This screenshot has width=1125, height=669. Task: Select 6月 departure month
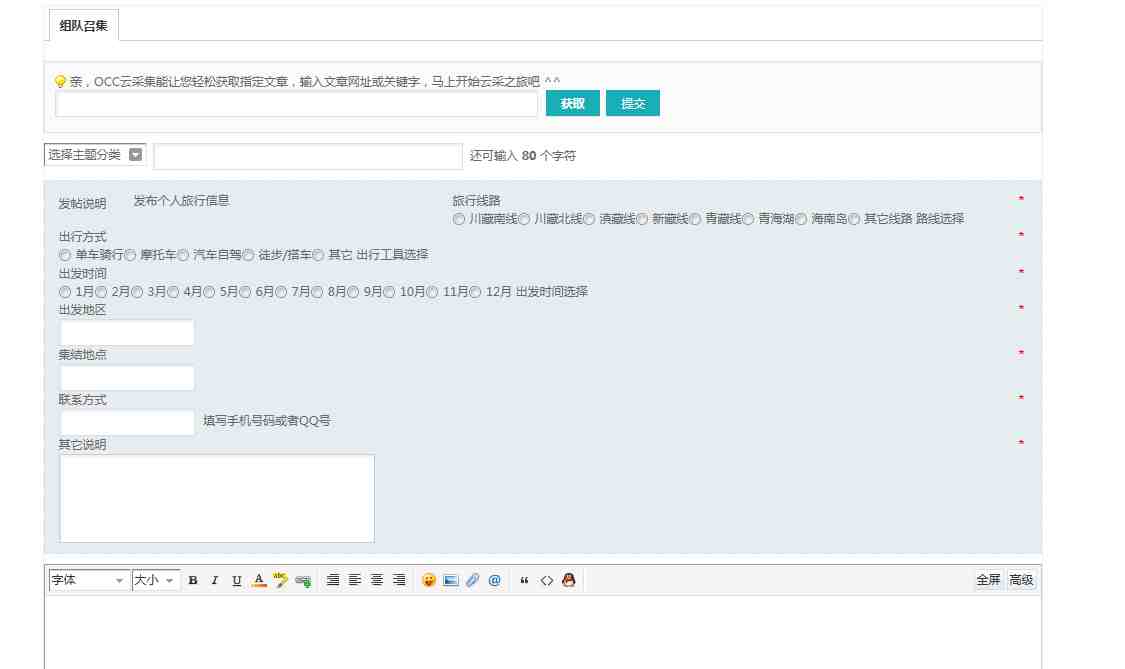point(245,292)
